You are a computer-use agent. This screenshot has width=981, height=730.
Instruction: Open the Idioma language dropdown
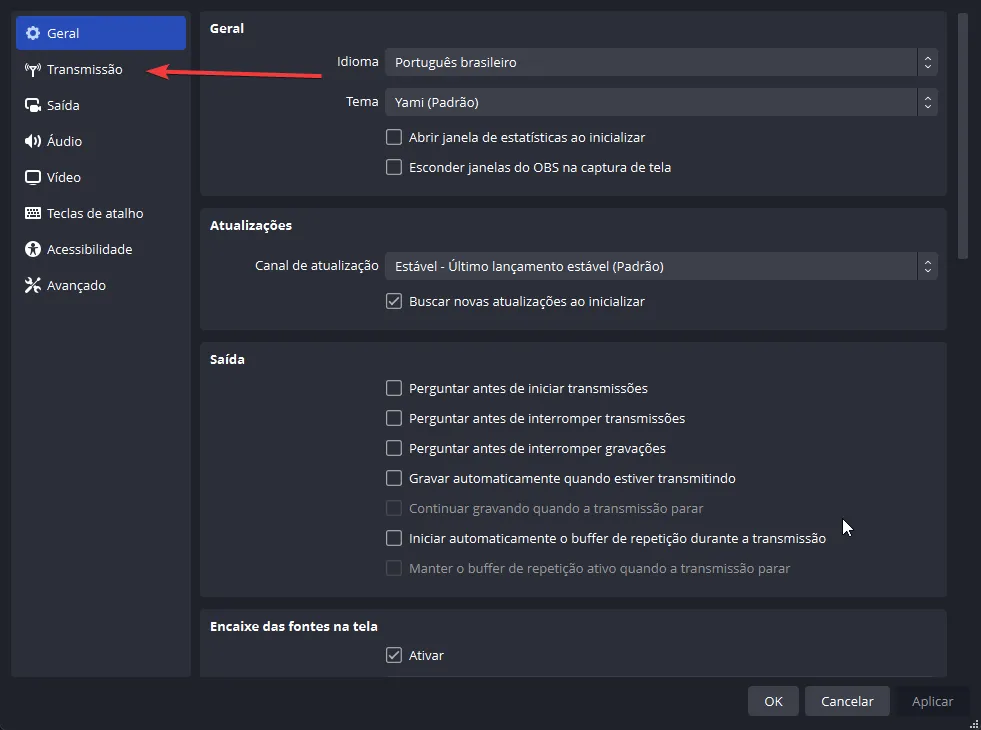661,62
